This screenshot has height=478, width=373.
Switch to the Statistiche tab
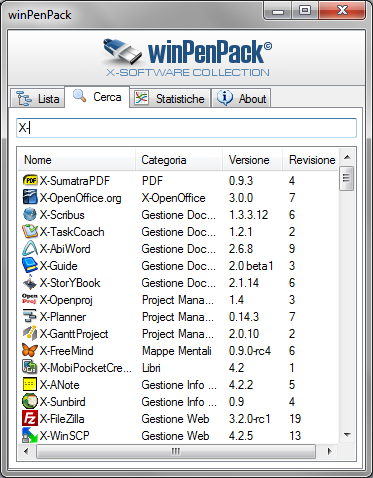pyautogui.click(x=170, y=99)
